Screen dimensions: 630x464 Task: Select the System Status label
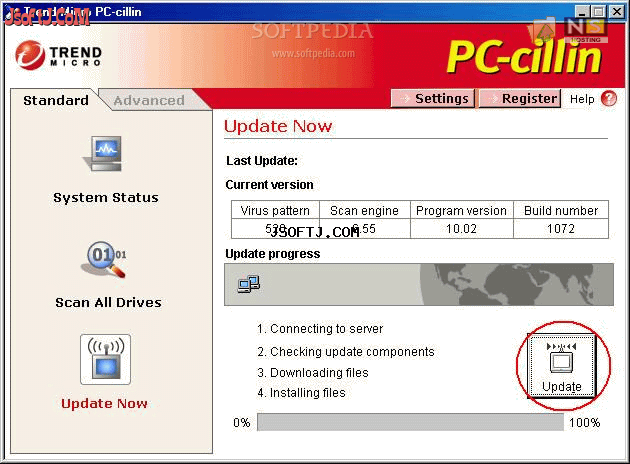106,198
